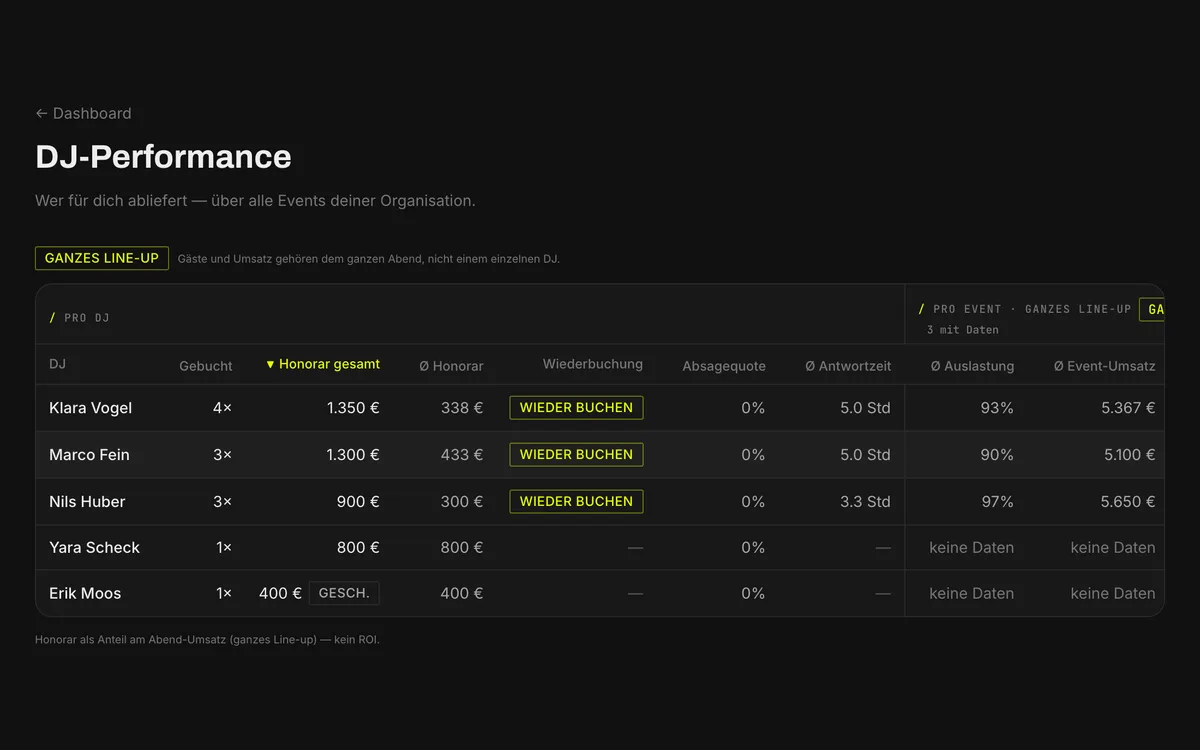Select the DJ name Erik Moos
Image resolution: width=1200 pixels, height=750 pixels.
85,594
